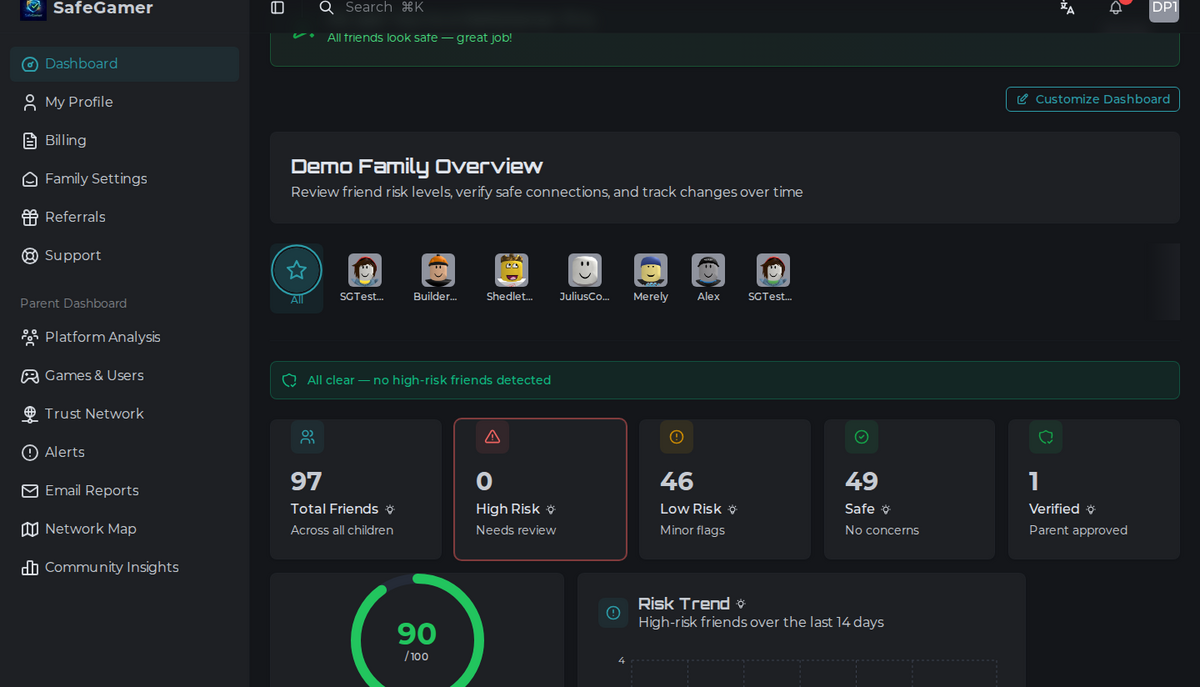Click the Demo Family Overview heading
This screenshot has height=687, width=1200.
[x=417, y=166]
